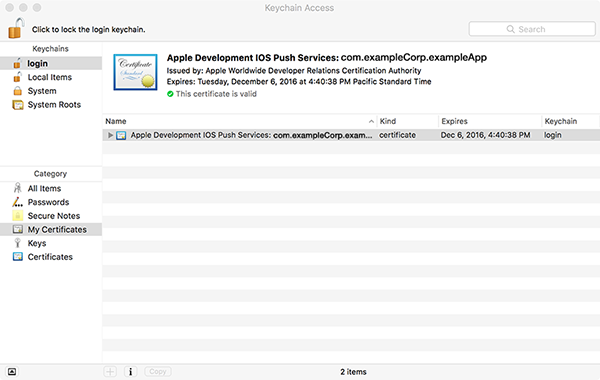Click the My Certificates icon

point(18,229)
